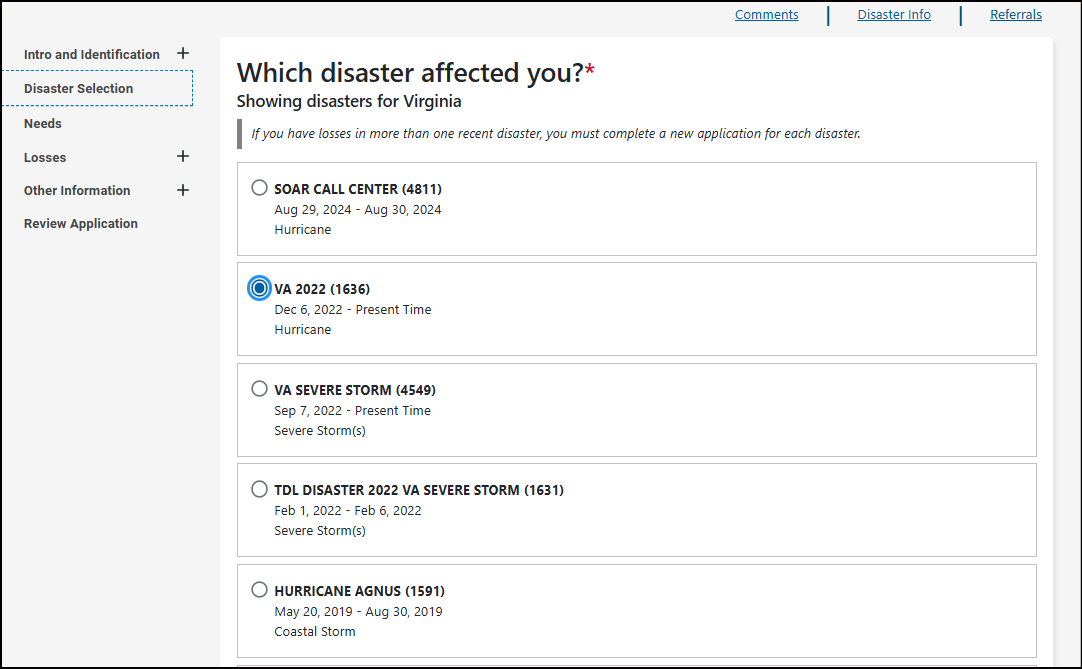
Task: Pick TDL DISASTER 2022 VA SEVERE STORM
Action: point(260,489)
